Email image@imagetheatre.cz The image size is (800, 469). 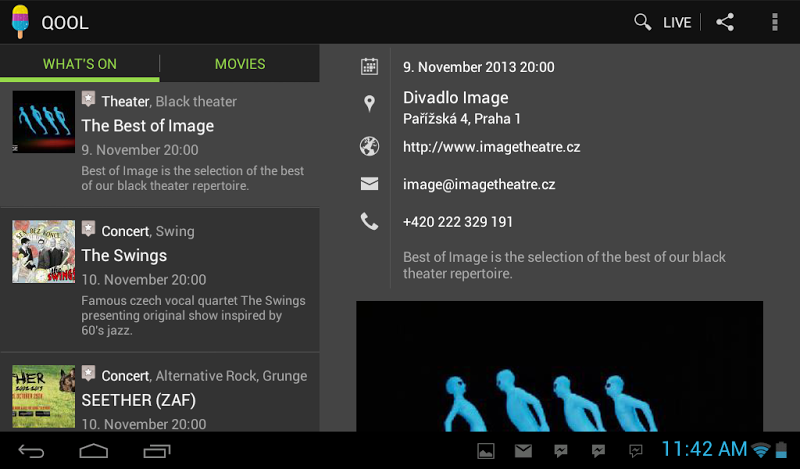[479, 185]
